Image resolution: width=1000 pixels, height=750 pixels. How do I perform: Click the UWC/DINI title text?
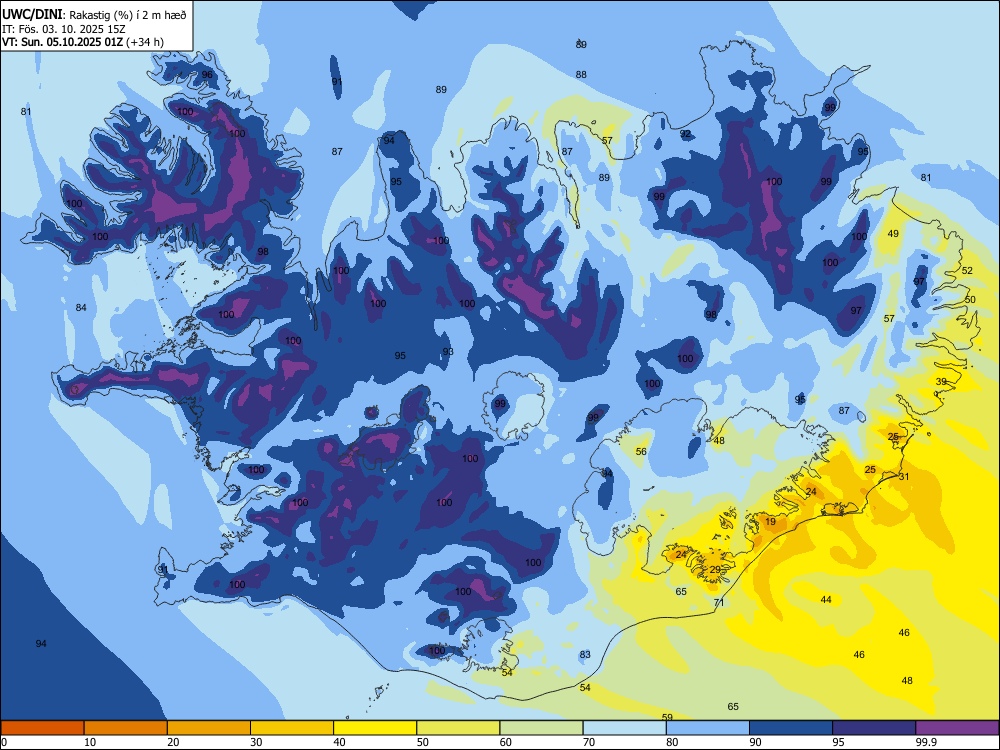pyautogui.click(x=32, y=15)
